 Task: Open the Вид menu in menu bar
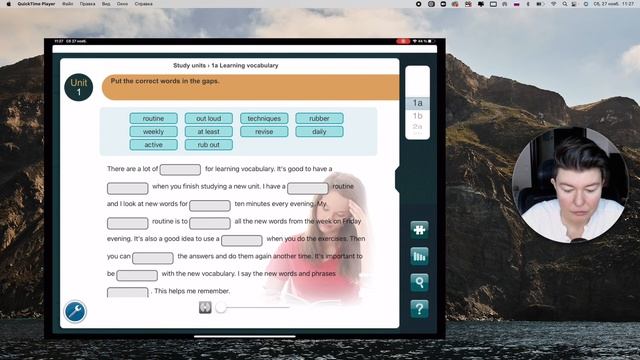pos(106,4)
